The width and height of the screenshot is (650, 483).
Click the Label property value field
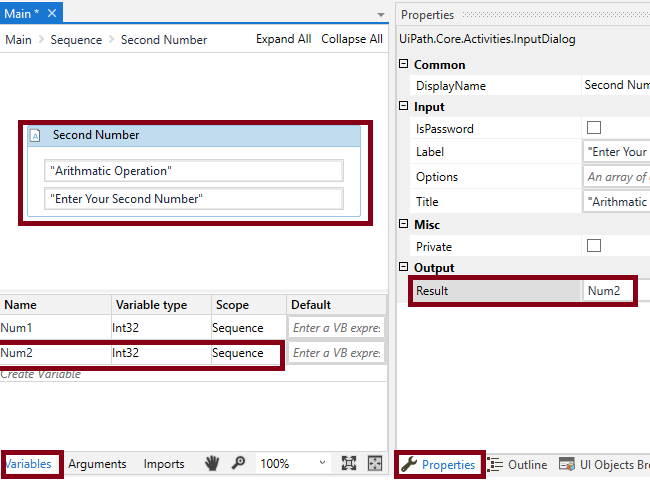point(616,152)
